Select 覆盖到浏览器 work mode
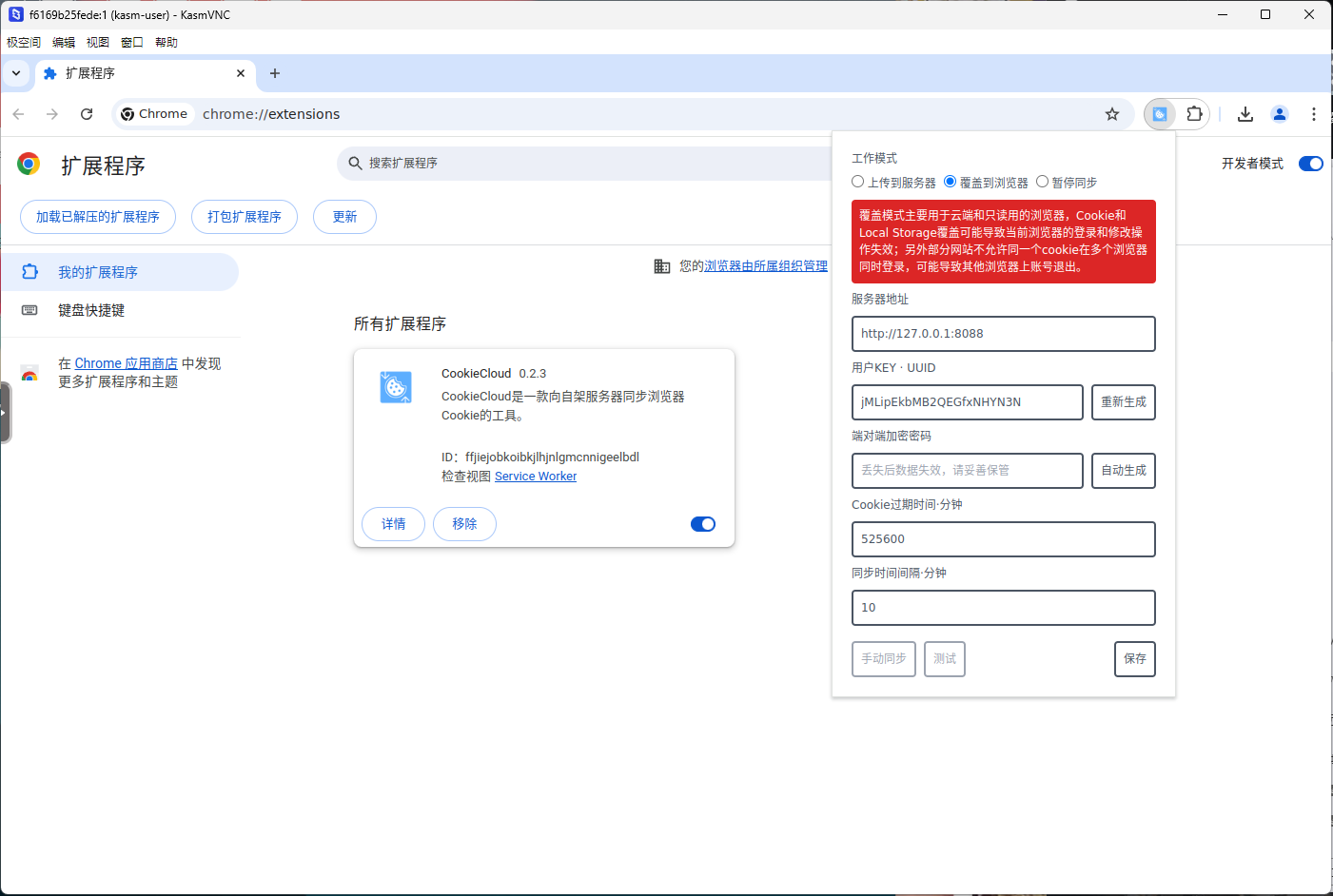The width and height of the screenshot is (1333, 896). pyautogui.click(x=950, y=182)
